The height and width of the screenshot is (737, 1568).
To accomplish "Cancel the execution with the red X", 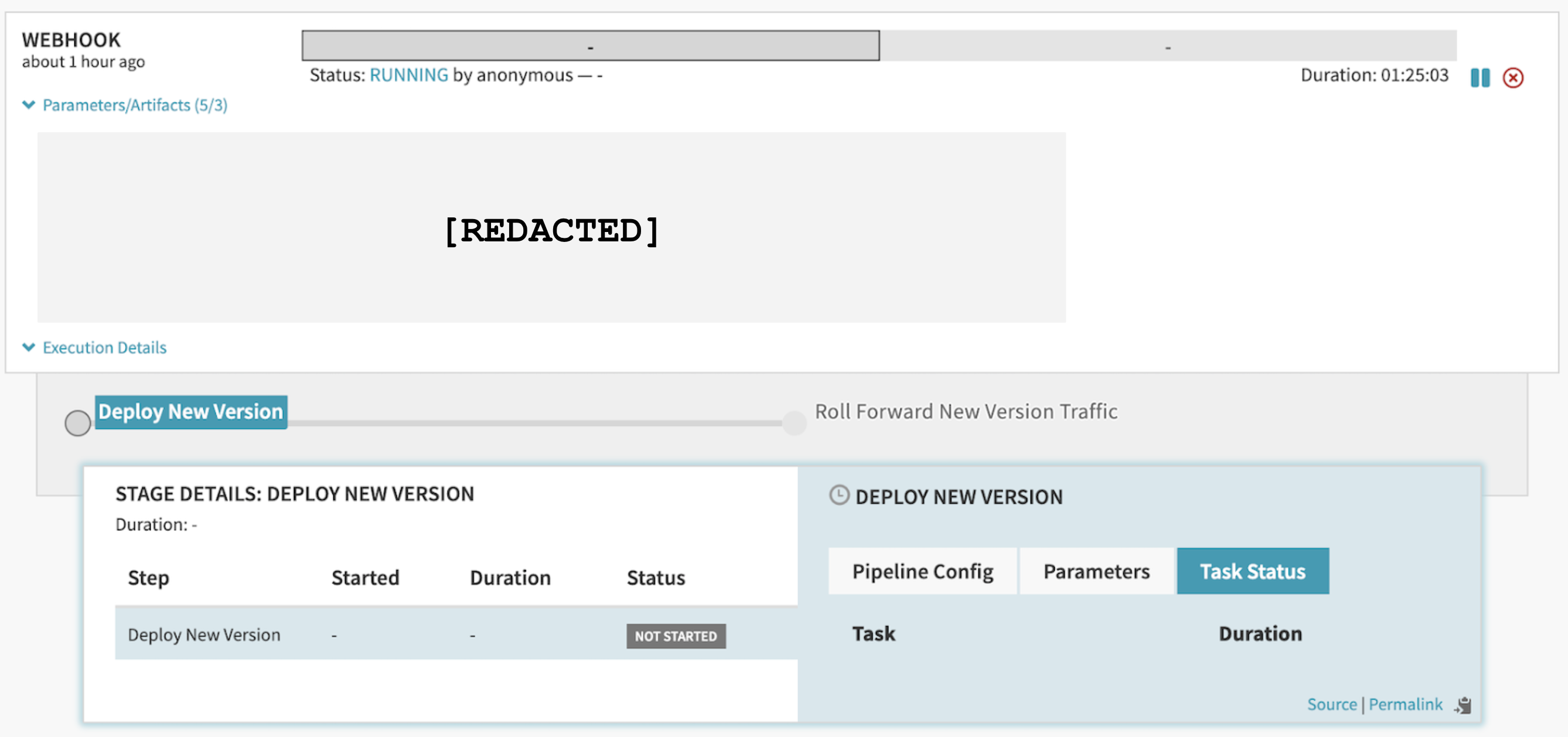I will click(x=1514, y=78).
